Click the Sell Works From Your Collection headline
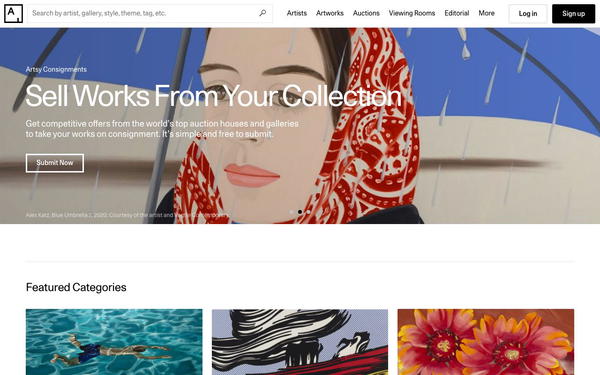This screenshot has height=375, width=600. 213,96
